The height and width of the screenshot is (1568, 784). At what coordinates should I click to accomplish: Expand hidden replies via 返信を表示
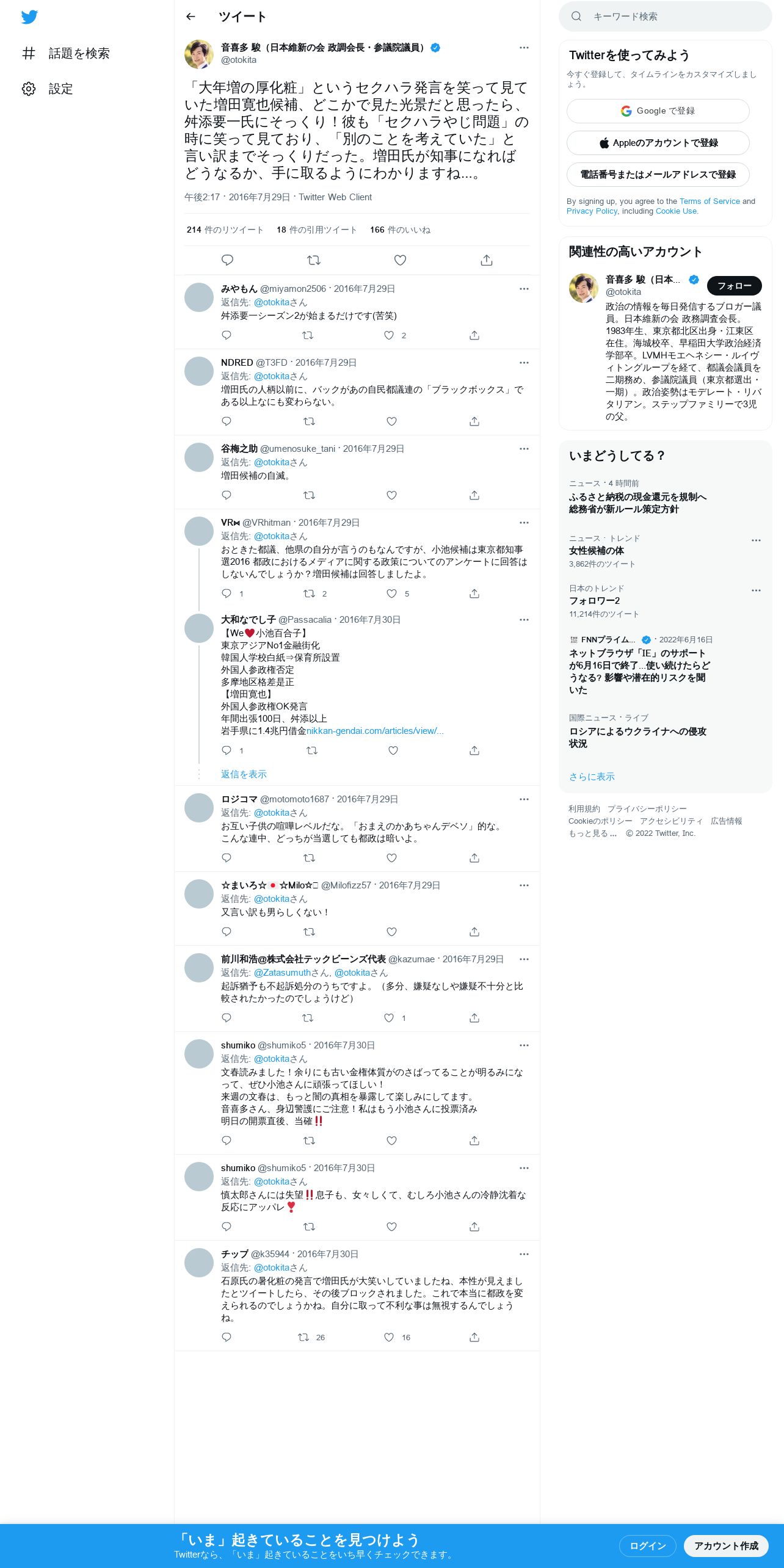pos(244,774)
